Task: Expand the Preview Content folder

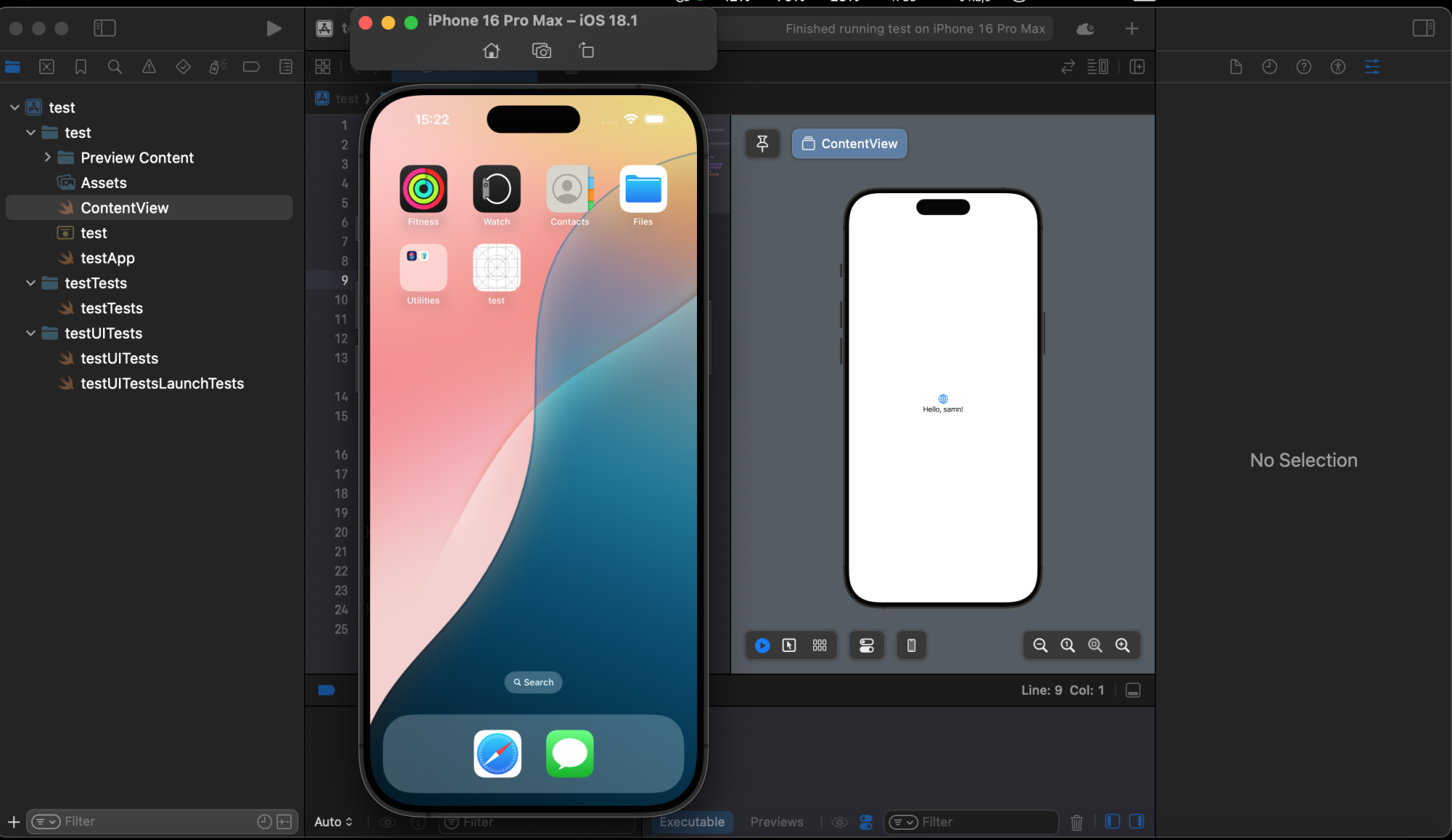Action: pyautogui.click(x=48, y=158)
